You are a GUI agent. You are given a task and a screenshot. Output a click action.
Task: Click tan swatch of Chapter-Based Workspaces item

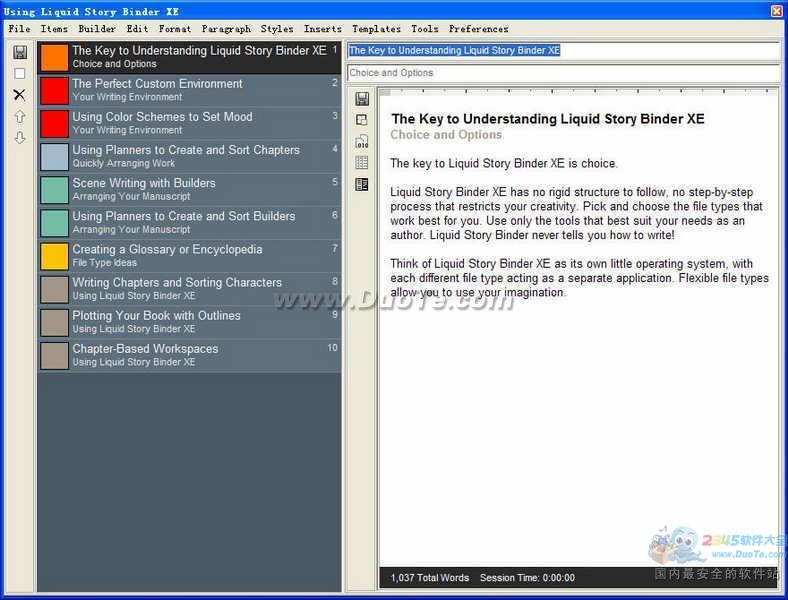[x=54, y=356]
